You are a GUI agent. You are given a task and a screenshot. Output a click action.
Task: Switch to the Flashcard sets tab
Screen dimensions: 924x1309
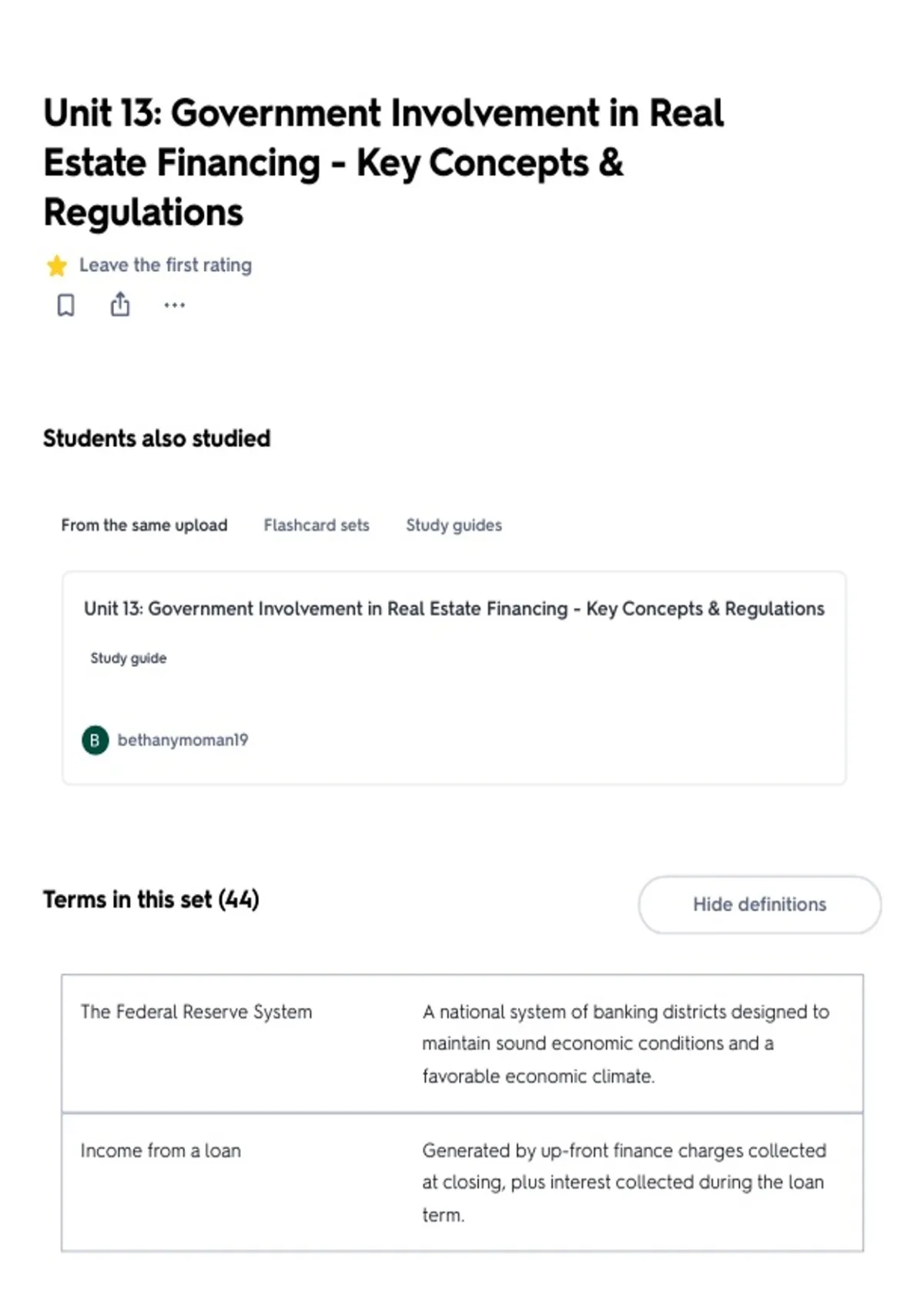click(x=316, y=525)
